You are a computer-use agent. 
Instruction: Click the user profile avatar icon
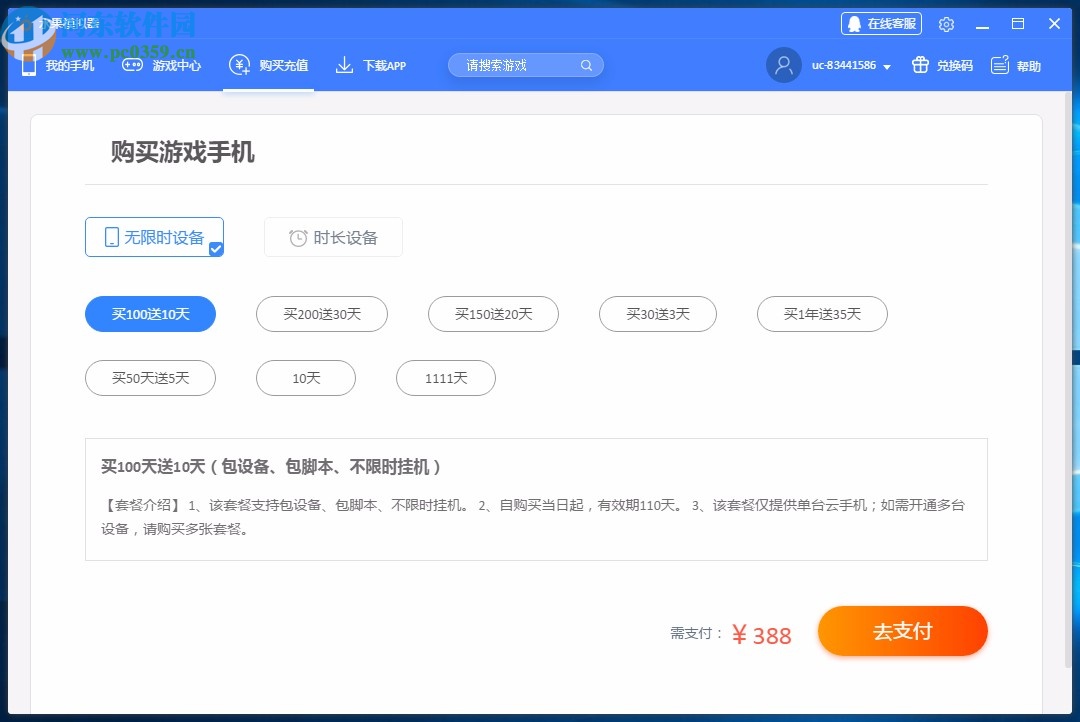784,65
